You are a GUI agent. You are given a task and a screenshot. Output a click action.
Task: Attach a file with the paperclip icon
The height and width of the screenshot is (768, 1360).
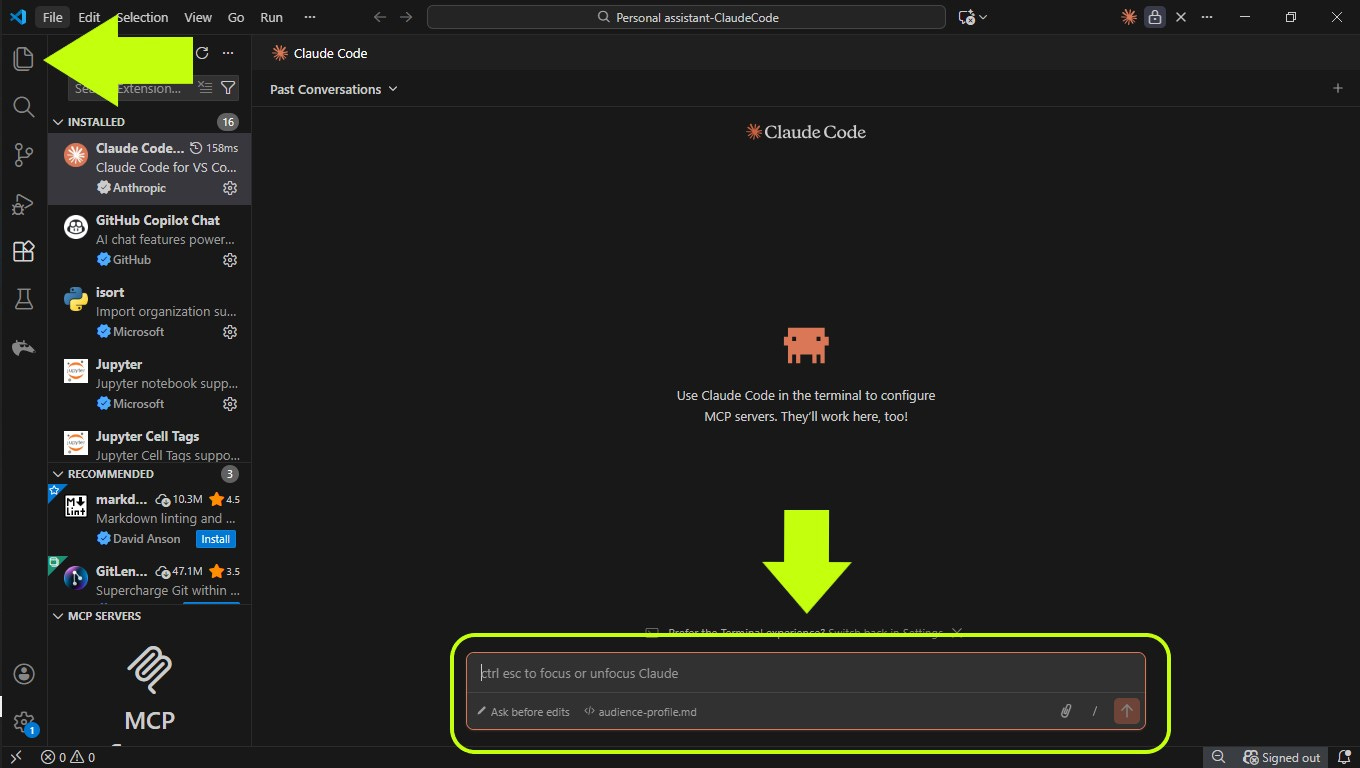tap(1066, 711)
